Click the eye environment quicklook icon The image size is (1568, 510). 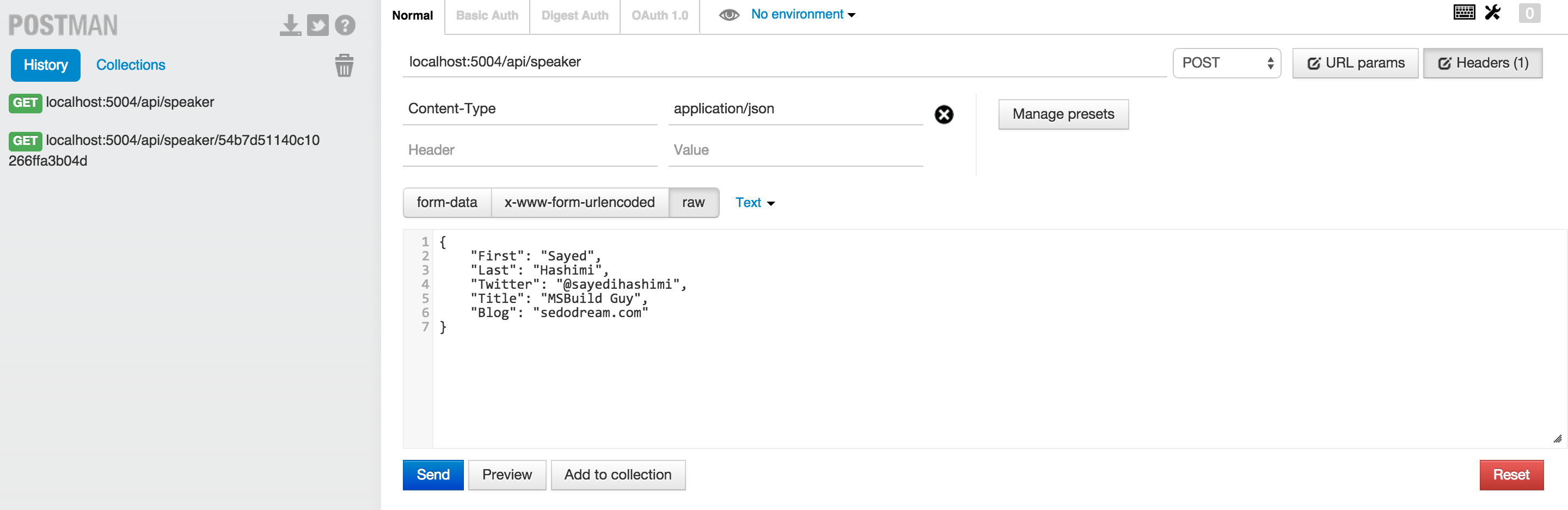pyautogui.click(x=728, y=15)
